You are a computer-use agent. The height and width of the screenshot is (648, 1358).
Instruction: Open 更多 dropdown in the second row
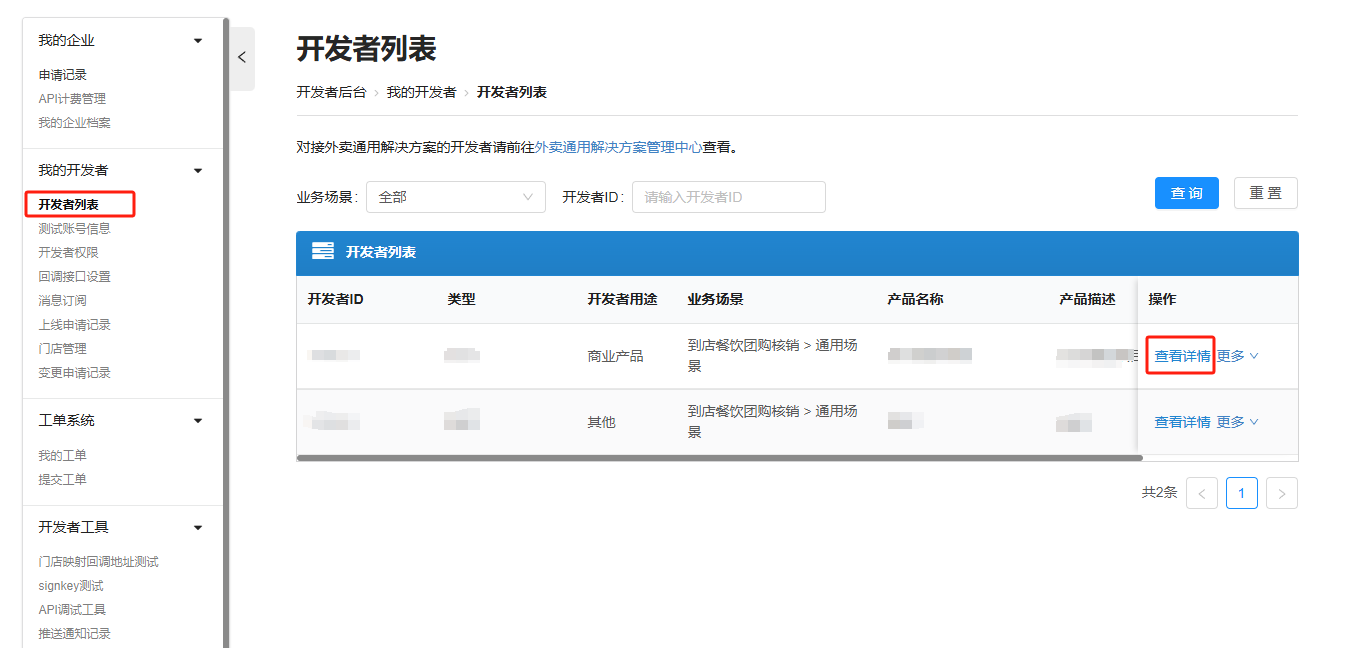[1237, 422]
